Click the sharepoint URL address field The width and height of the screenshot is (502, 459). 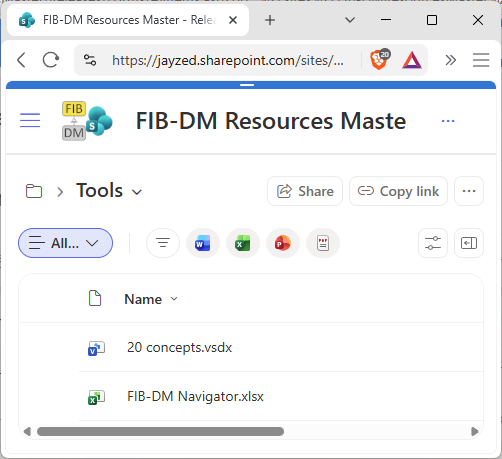(228, 60)
